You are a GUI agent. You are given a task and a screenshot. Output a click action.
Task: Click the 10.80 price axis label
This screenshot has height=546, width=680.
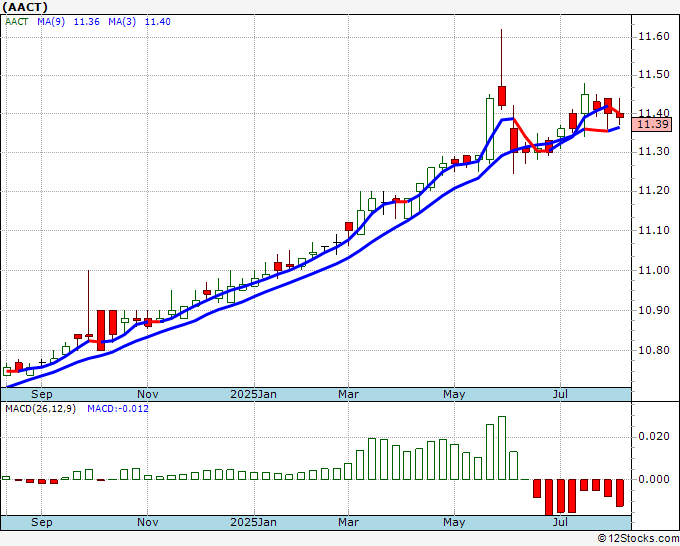pos(654,350)
